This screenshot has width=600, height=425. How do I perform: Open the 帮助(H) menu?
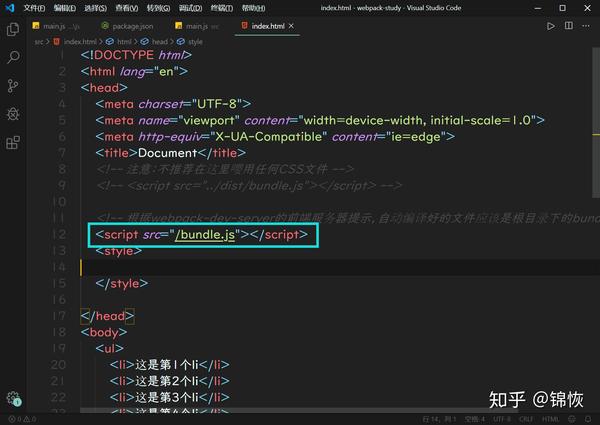click(x=253, y=8)
